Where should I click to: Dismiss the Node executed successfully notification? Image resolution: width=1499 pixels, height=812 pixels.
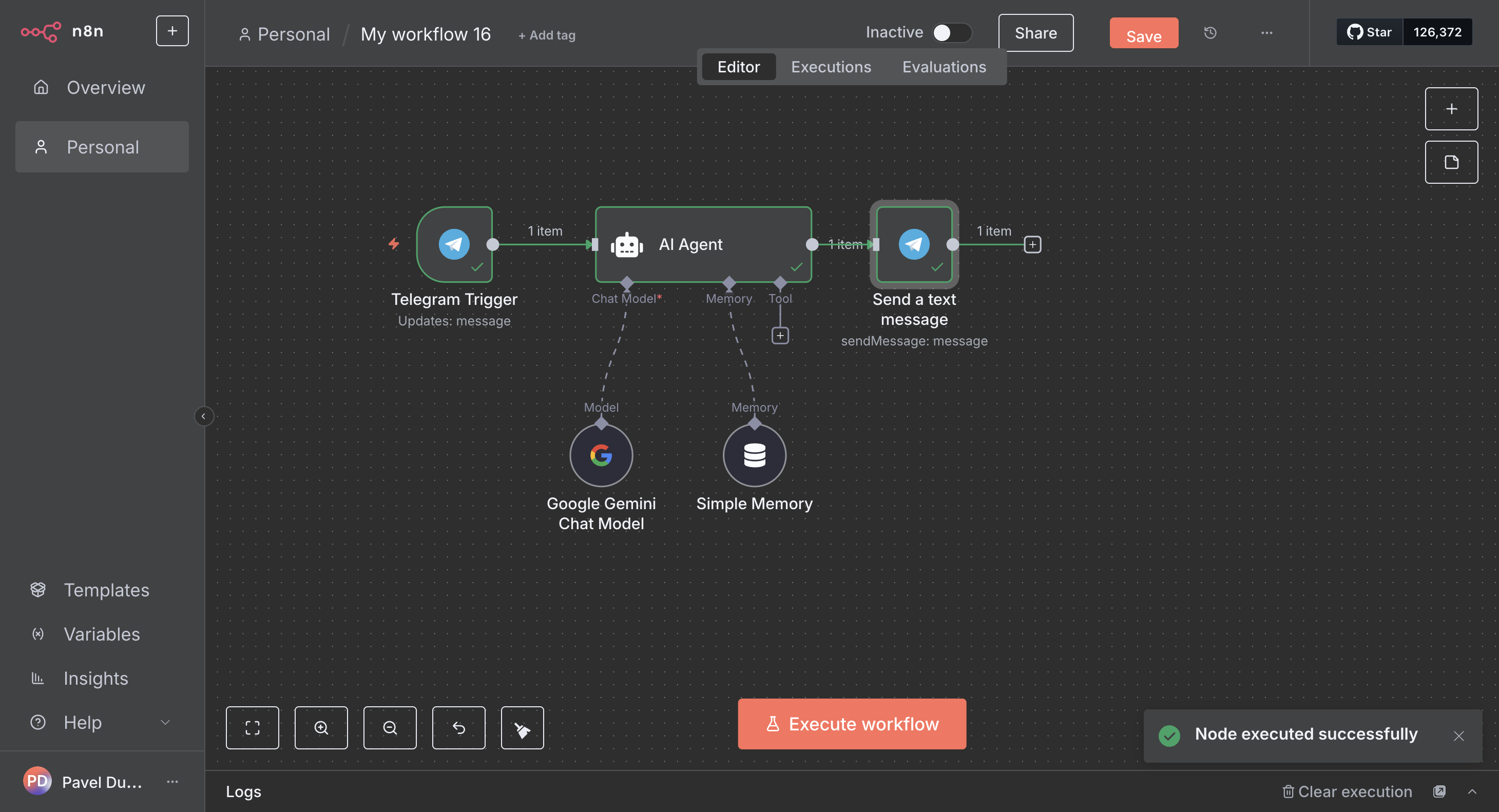click(x=1458, y=736)
